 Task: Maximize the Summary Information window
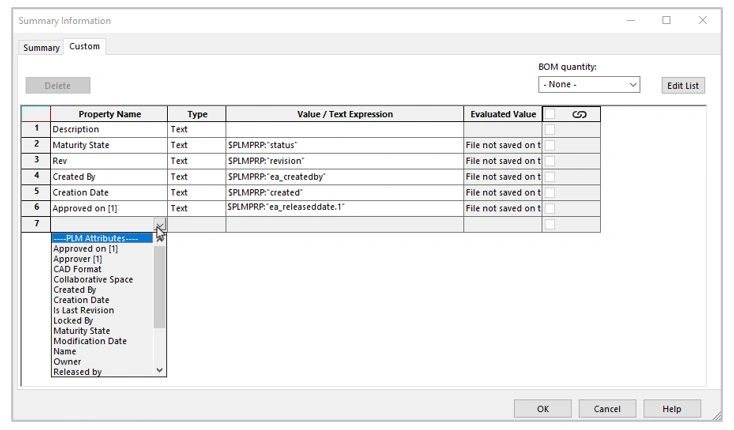click(x=667, y=20)
